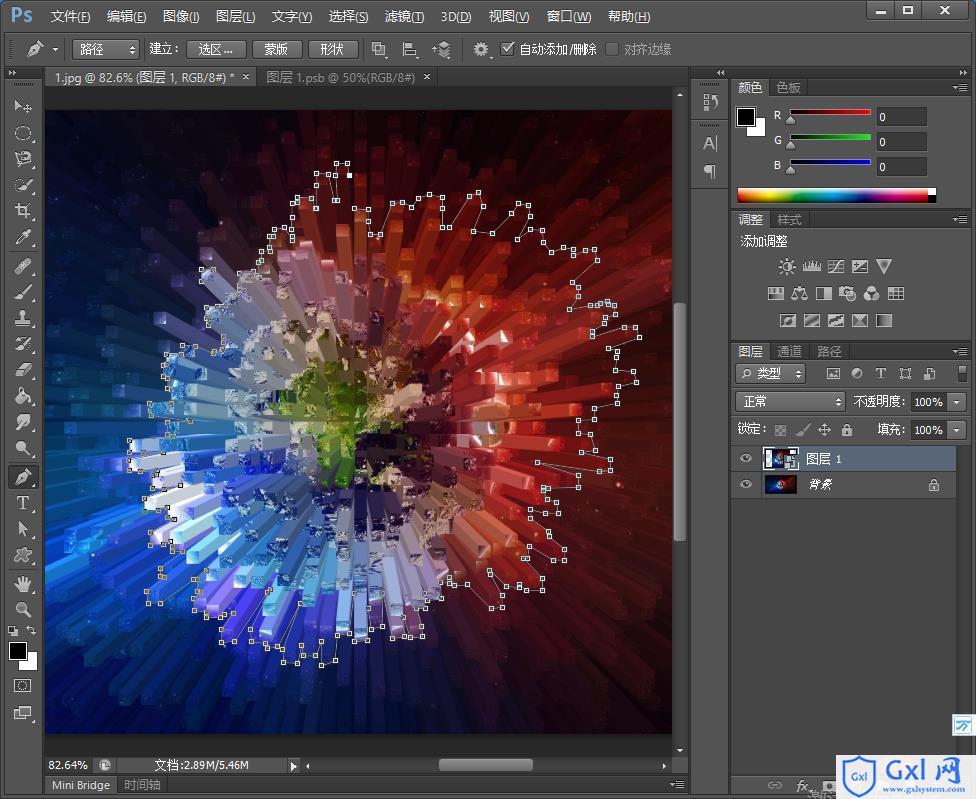Select the Horizontal Type tool

coord(22,503)
